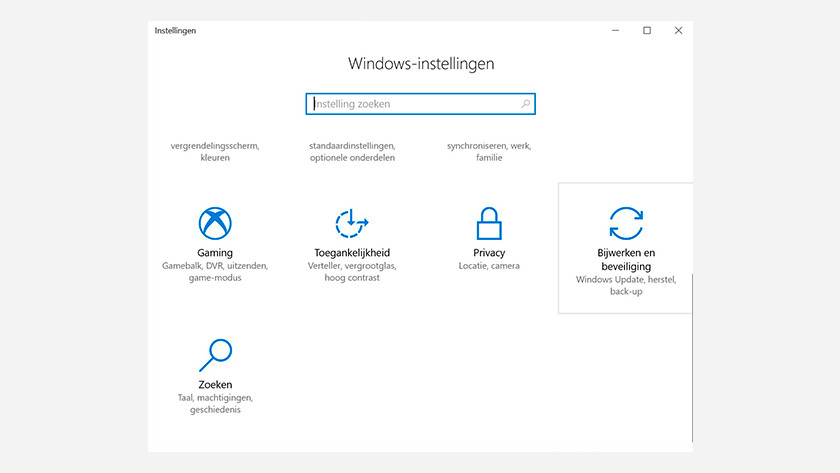Select the Zoeken category label
The height and width of the screenshot is (473, 840).
[x=215, y=385]
